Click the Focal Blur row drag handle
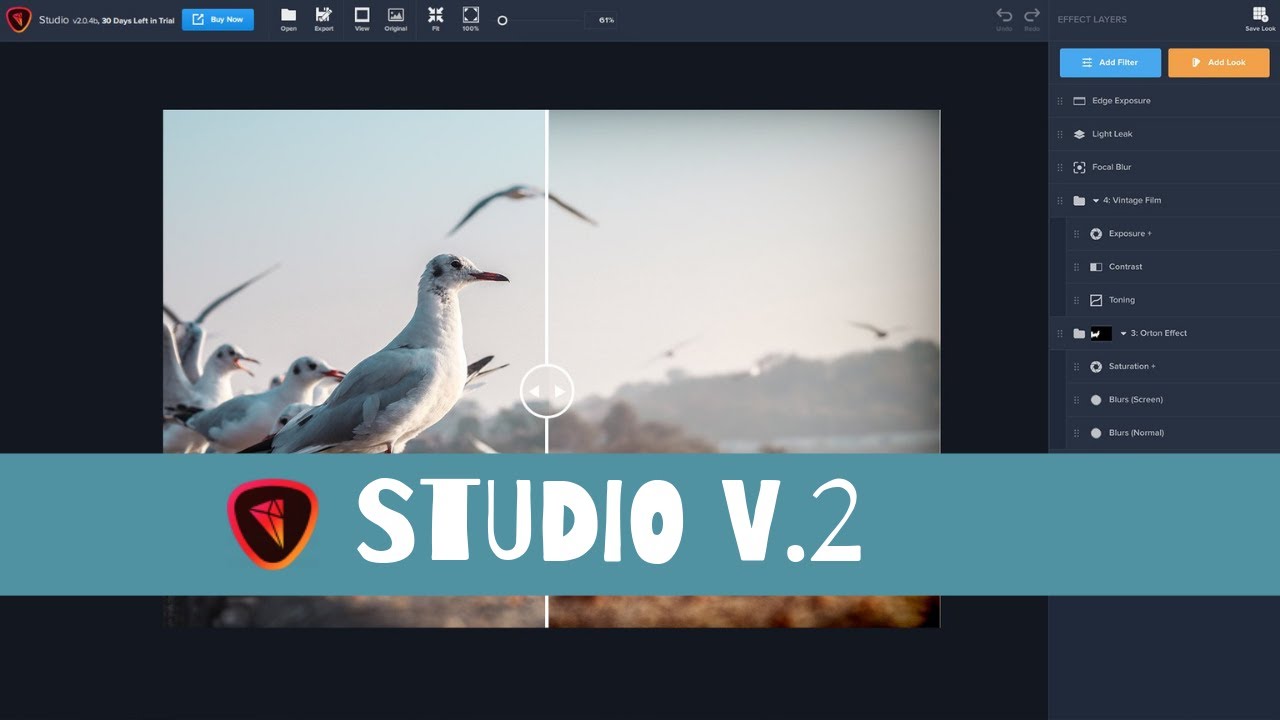1280x720 pixels. (x=1060, y=167)
